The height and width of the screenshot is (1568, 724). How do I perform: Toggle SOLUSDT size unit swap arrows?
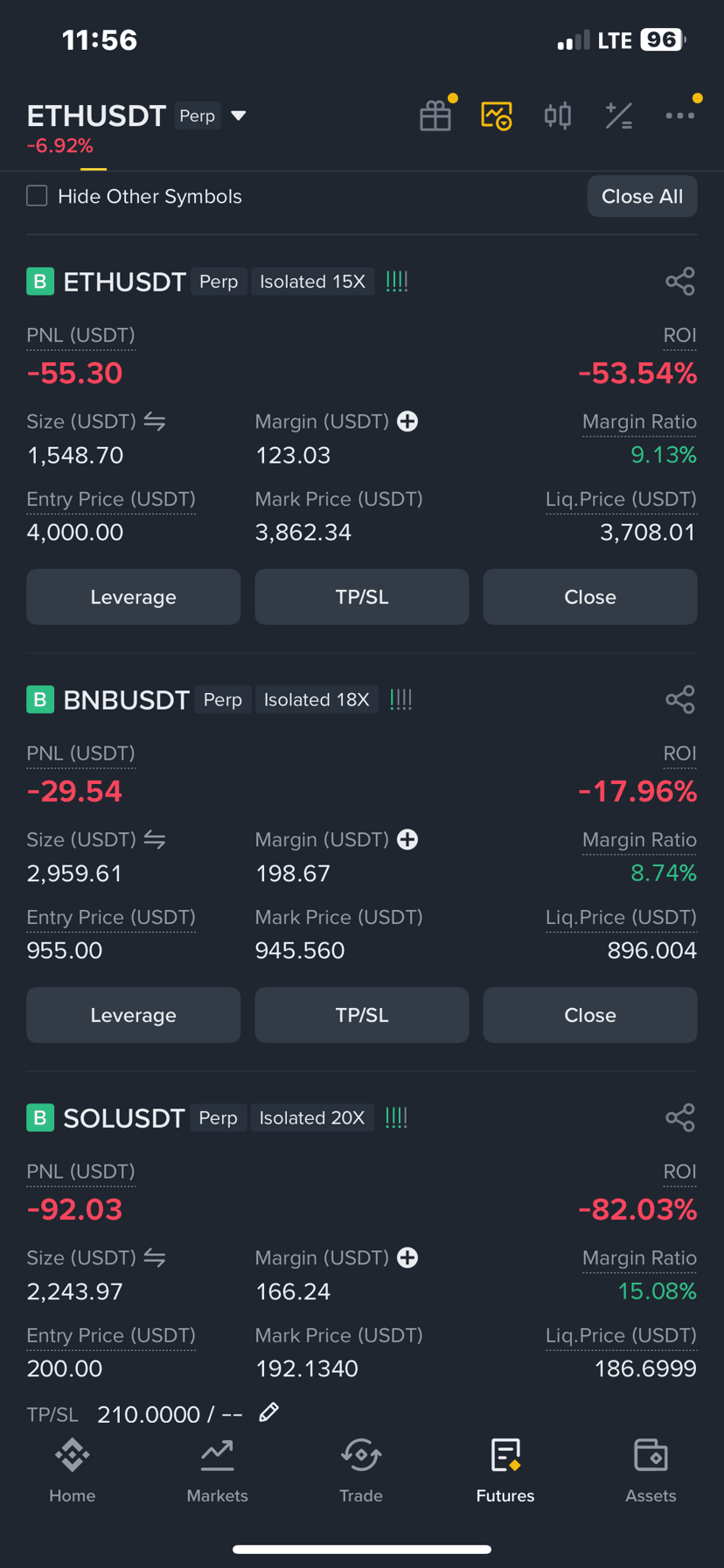click(155, 1258)
